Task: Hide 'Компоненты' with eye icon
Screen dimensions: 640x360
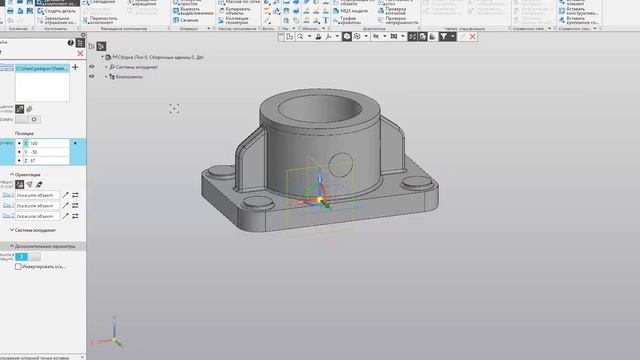Action: coord(91,76)
